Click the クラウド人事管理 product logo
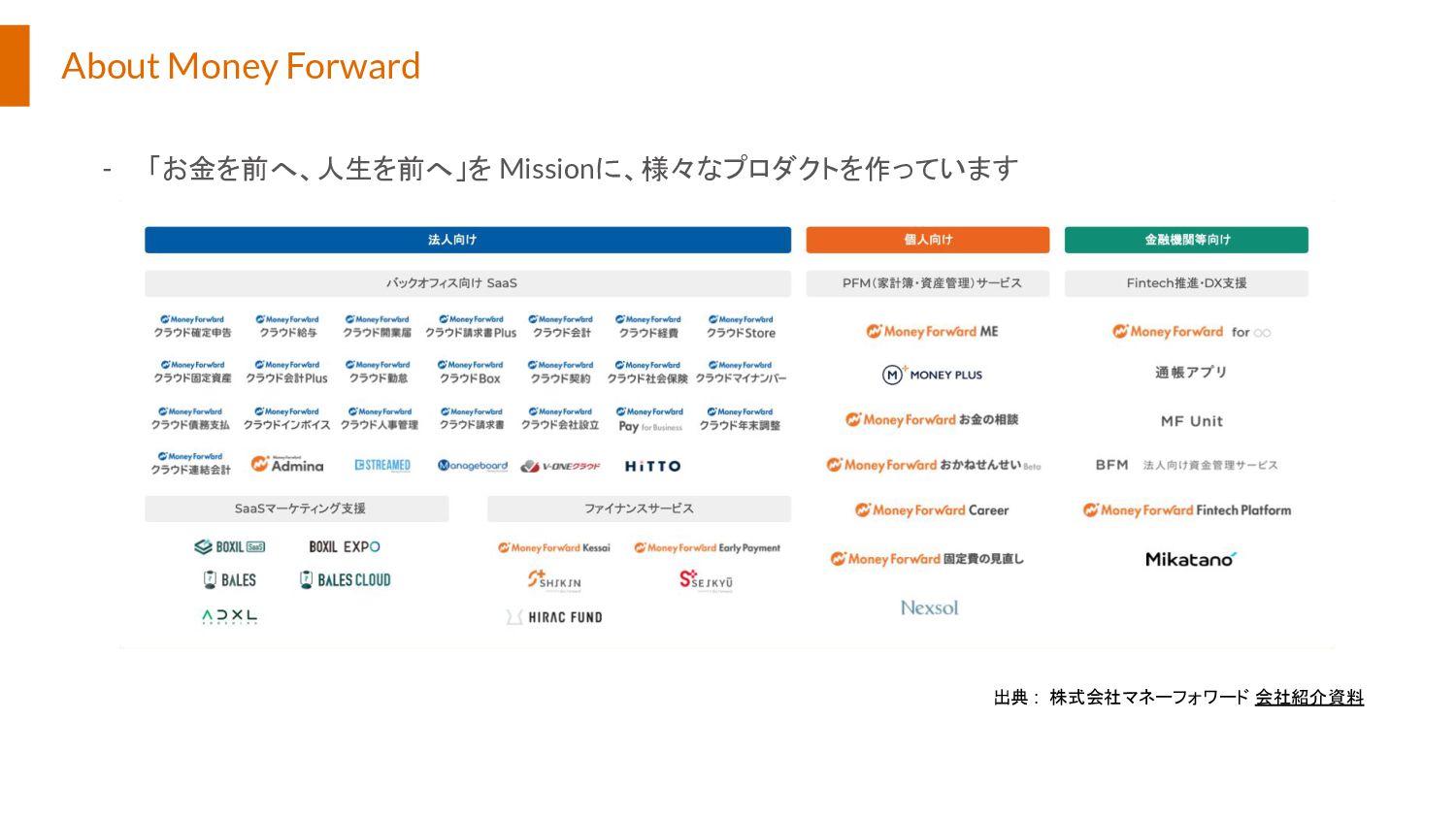 [380, 418]
